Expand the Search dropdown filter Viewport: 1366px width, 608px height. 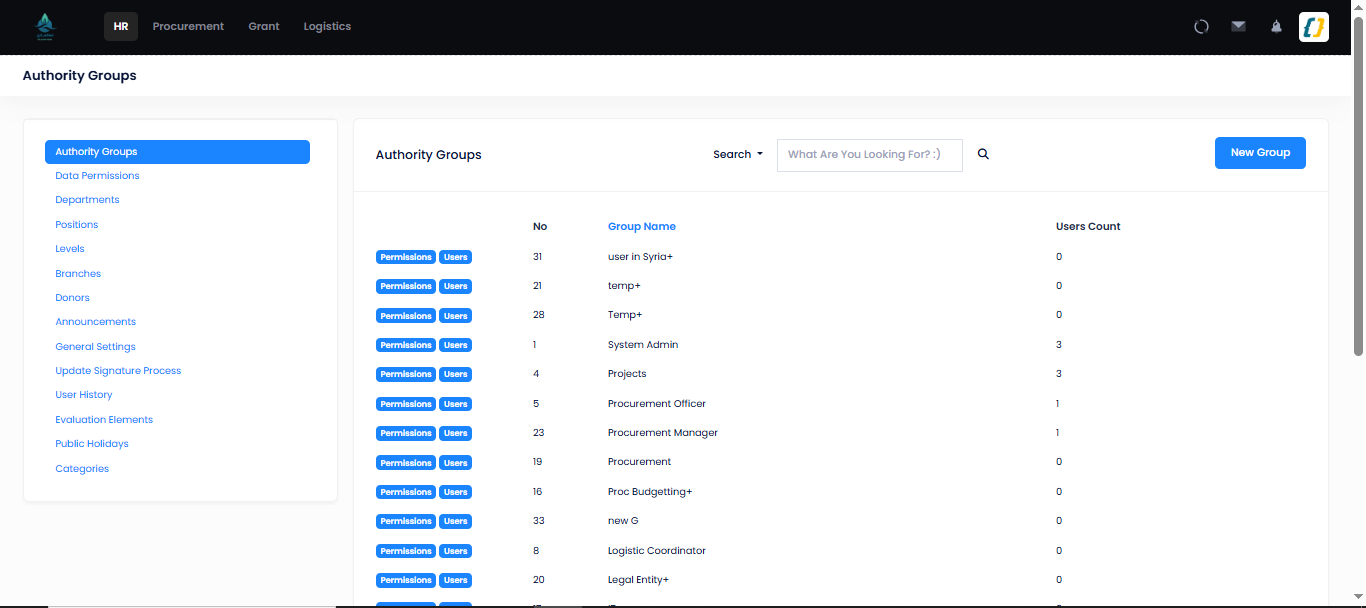point(738,154)
